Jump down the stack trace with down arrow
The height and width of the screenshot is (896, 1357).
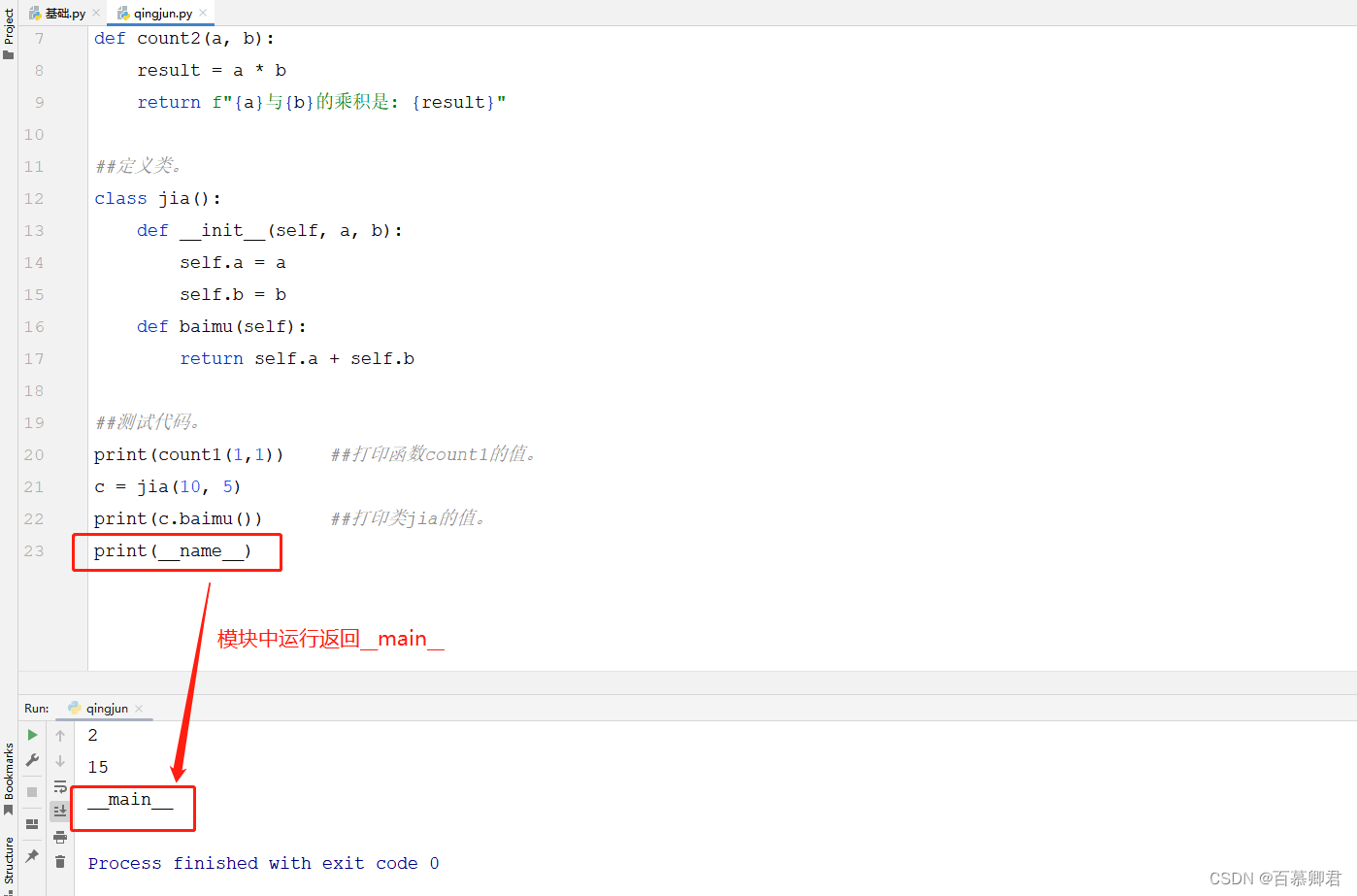60,761
